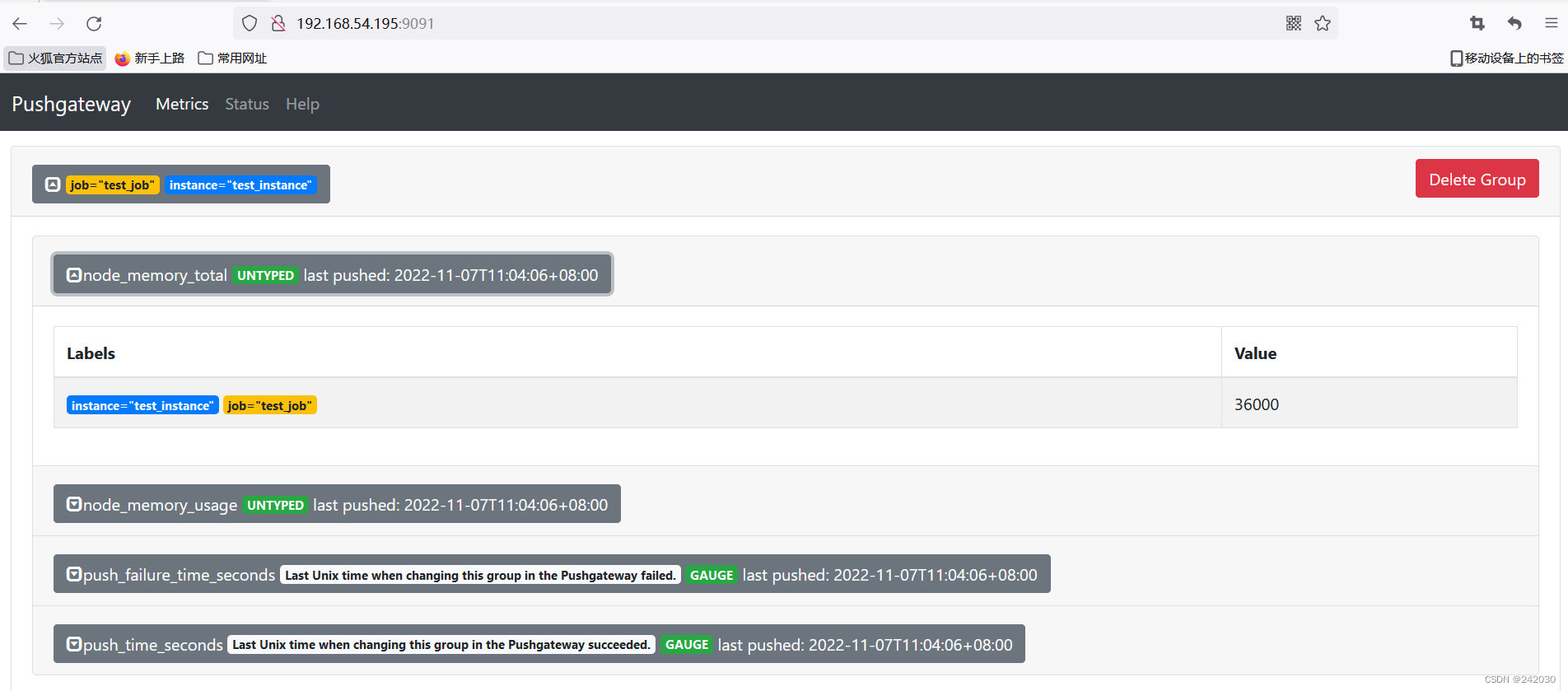Open the Status nav tab
1568x691 pixels.
pyautogui.click(x=247, y=104)
